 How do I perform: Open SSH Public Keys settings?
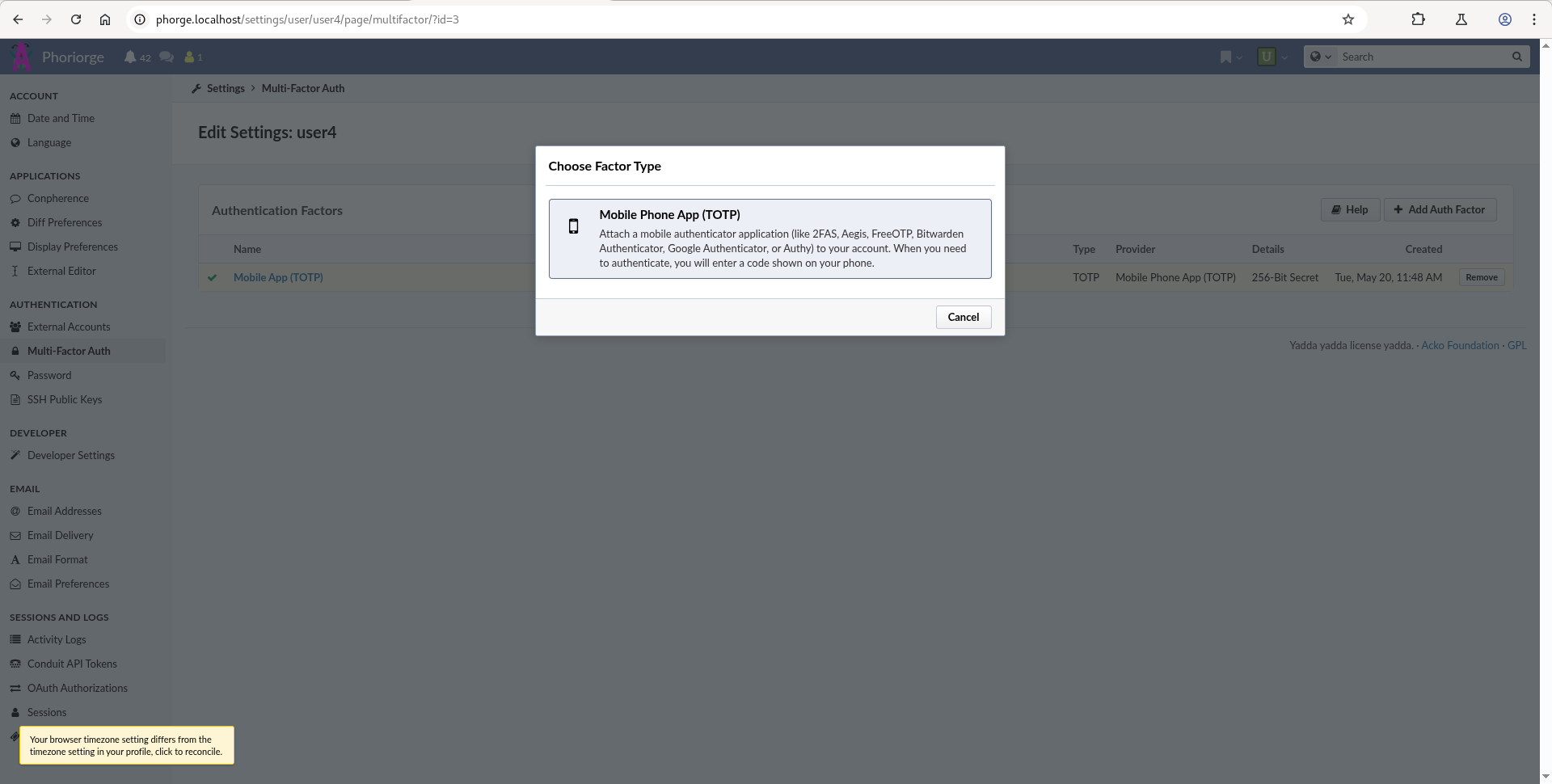tap(65, 399)
